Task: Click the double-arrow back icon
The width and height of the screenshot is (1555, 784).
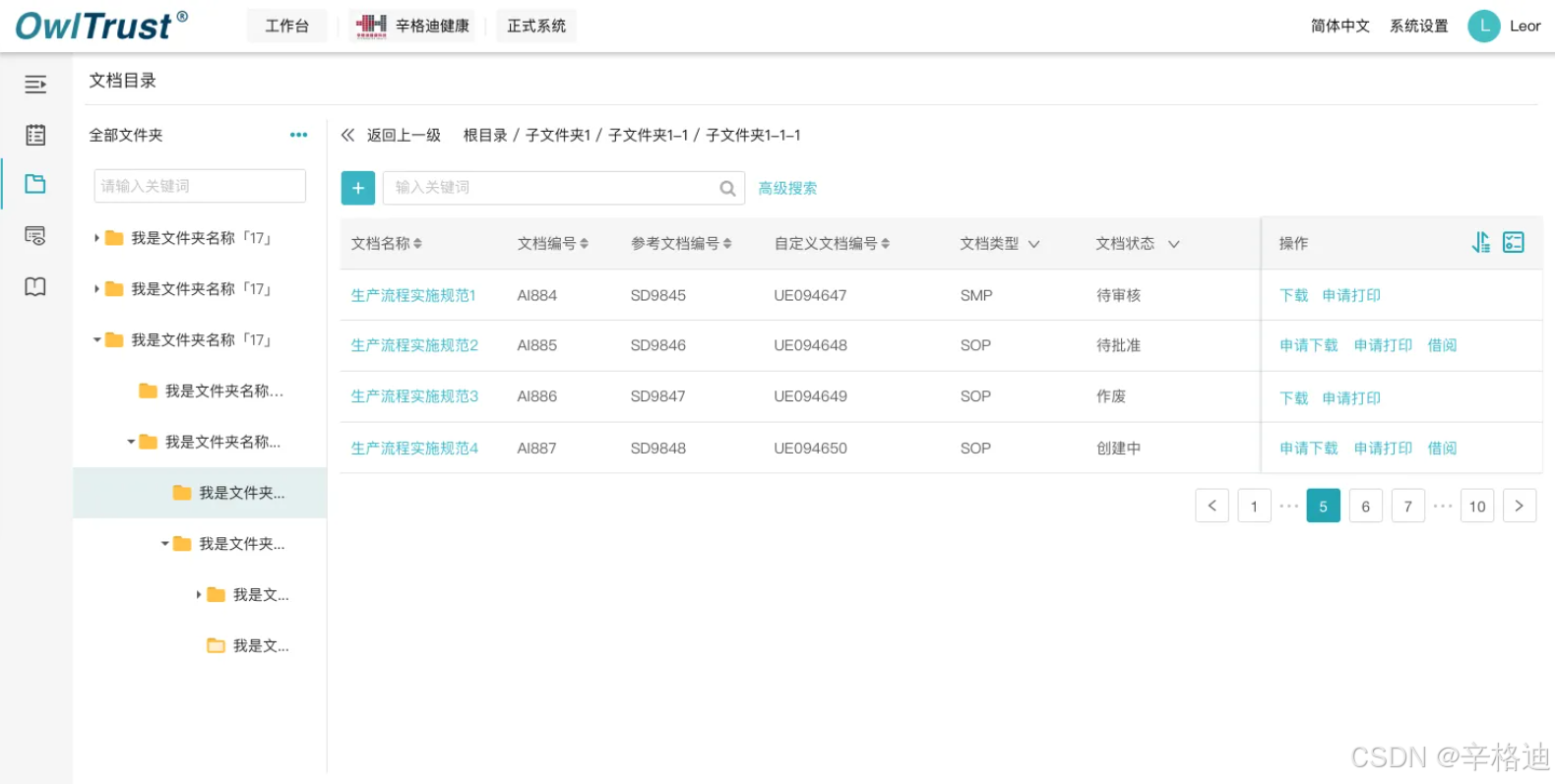Action: click(x=347, y=135)
